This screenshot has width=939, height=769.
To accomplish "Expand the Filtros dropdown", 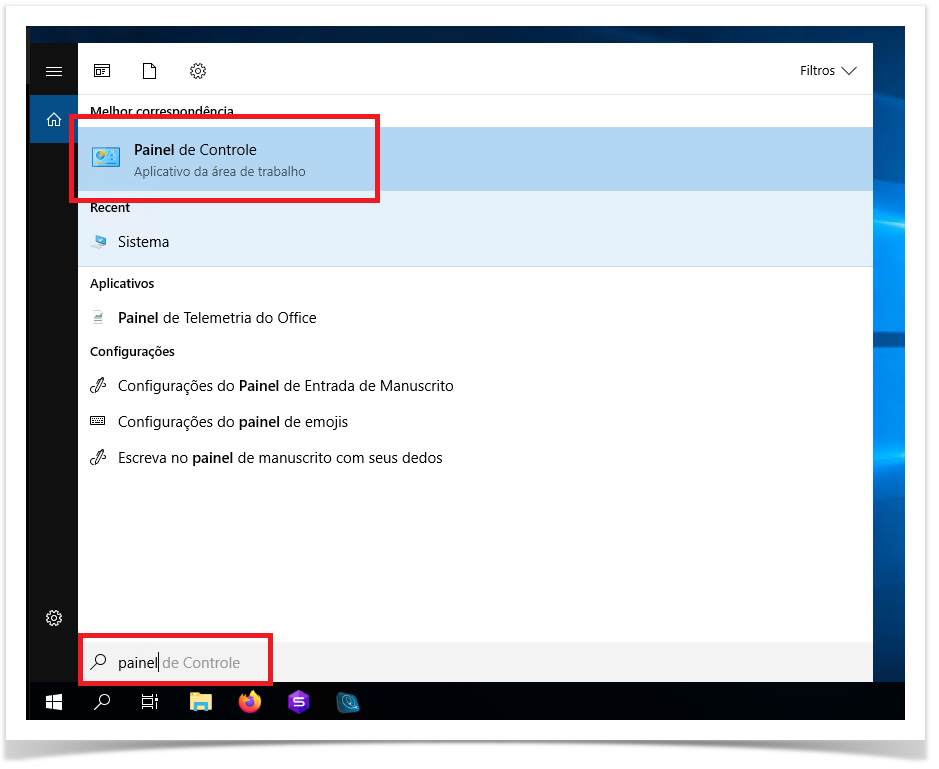I will click(x=828, y=71).
